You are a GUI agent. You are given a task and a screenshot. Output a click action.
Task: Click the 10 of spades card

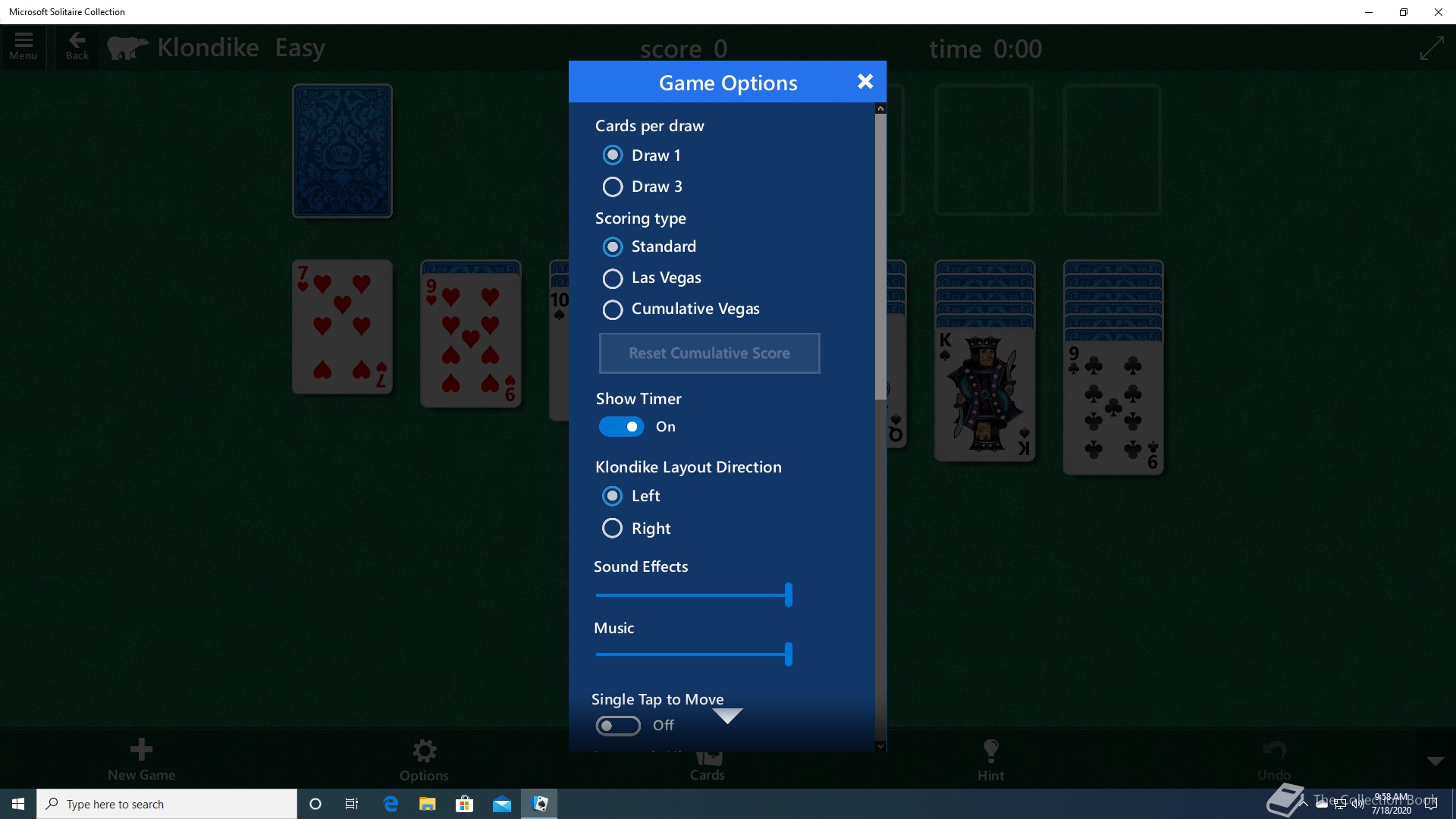pyautogui.click(x=559, y=353)
